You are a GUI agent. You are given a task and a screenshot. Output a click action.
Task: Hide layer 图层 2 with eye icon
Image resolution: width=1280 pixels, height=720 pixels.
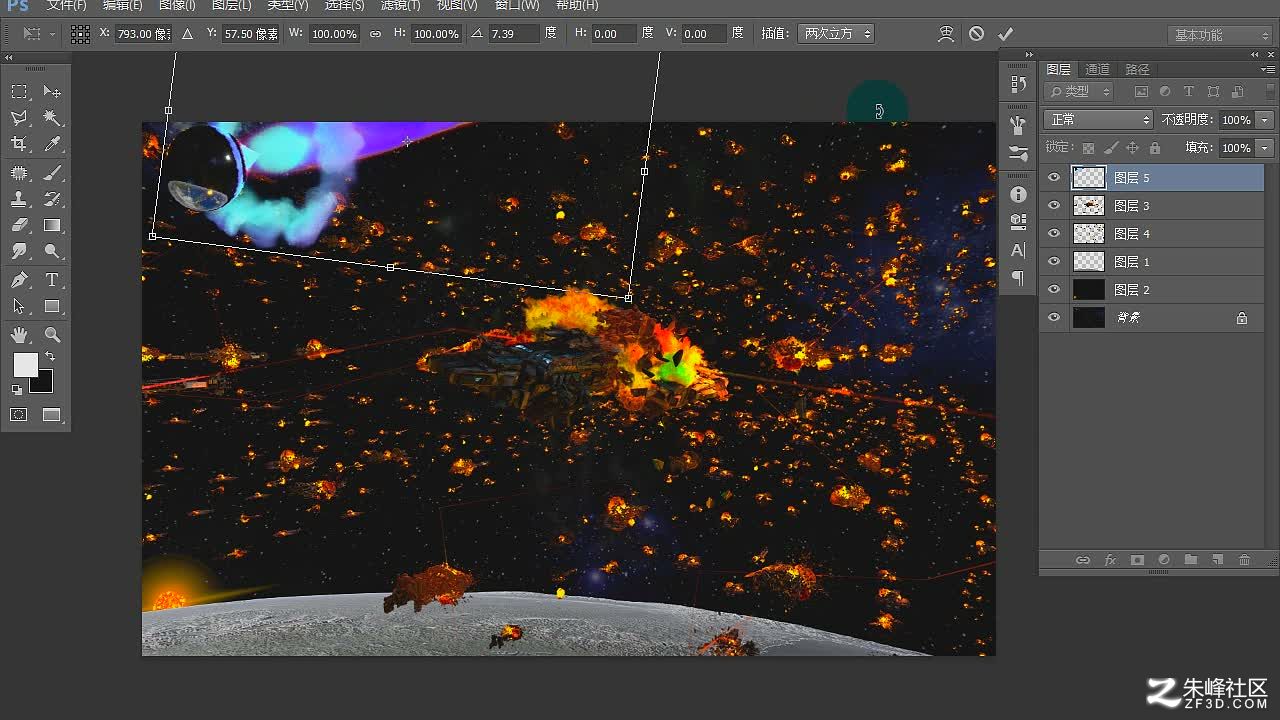(1053, 290)
